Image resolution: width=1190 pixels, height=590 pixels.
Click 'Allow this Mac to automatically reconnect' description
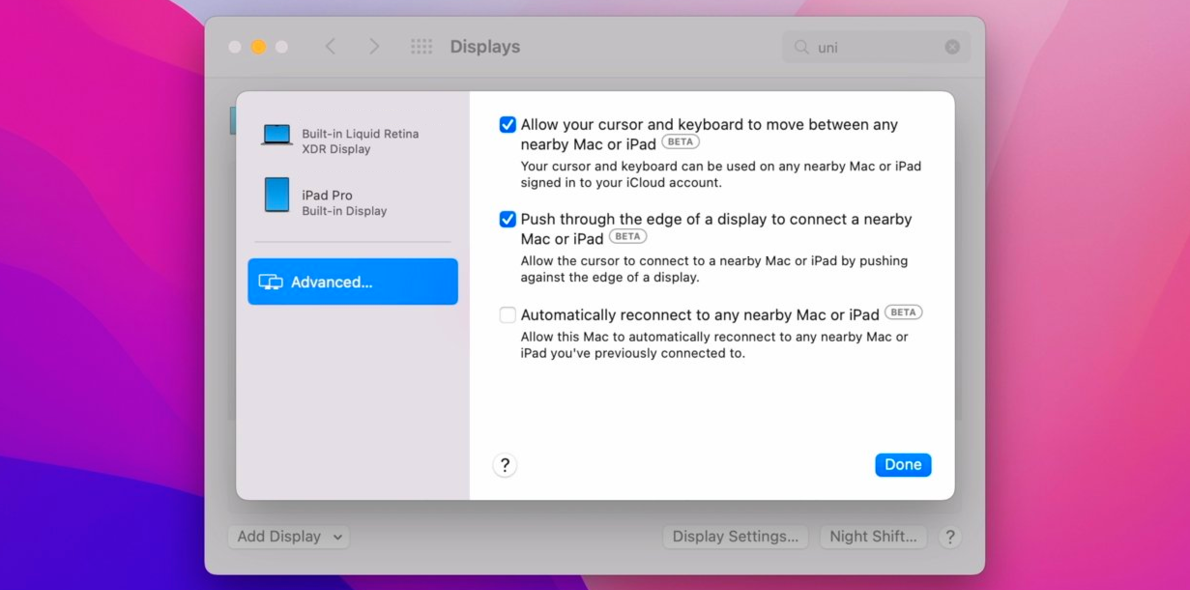point(714,345)
